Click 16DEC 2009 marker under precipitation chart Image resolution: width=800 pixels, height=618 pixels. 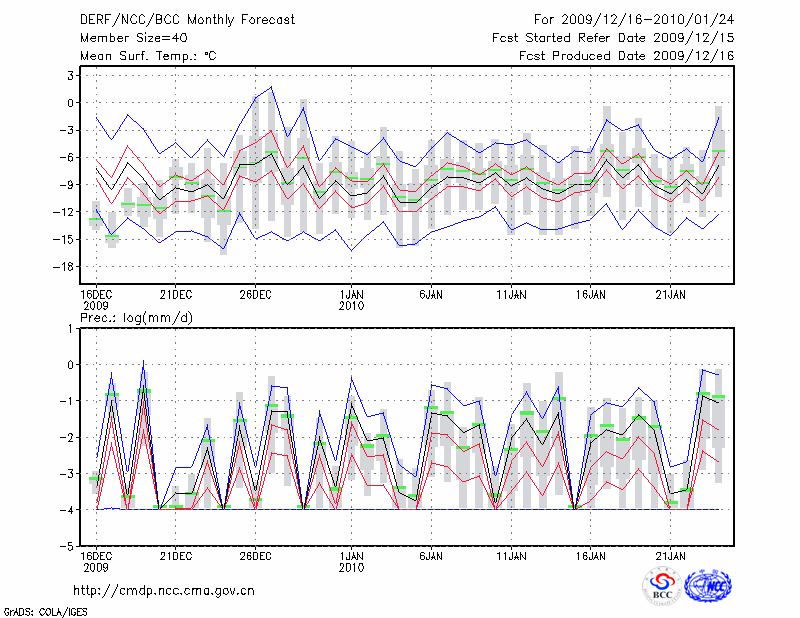96,560
